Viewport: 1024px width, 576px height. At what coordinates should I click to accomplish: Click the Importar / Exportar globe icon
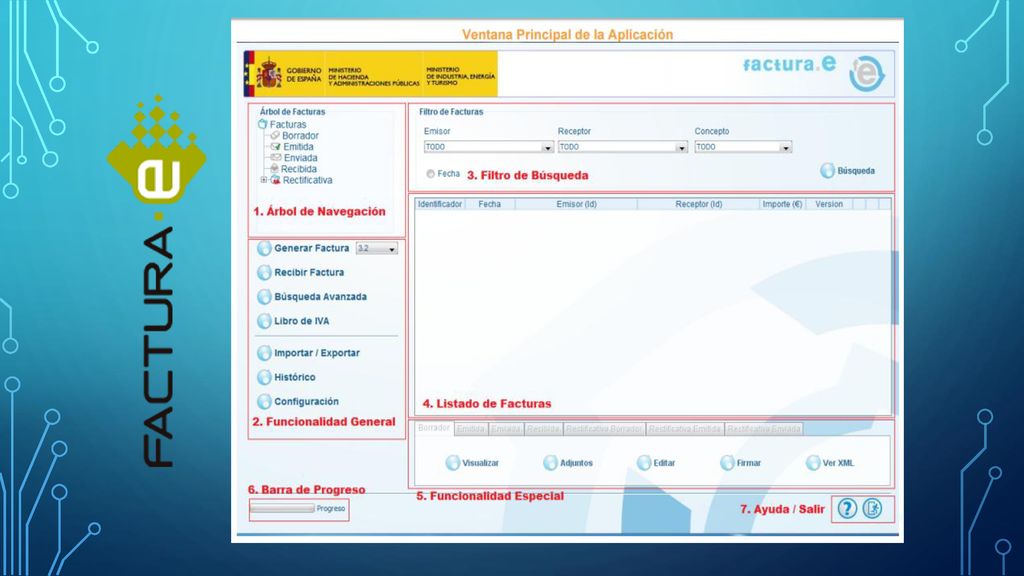pos(264,353)
